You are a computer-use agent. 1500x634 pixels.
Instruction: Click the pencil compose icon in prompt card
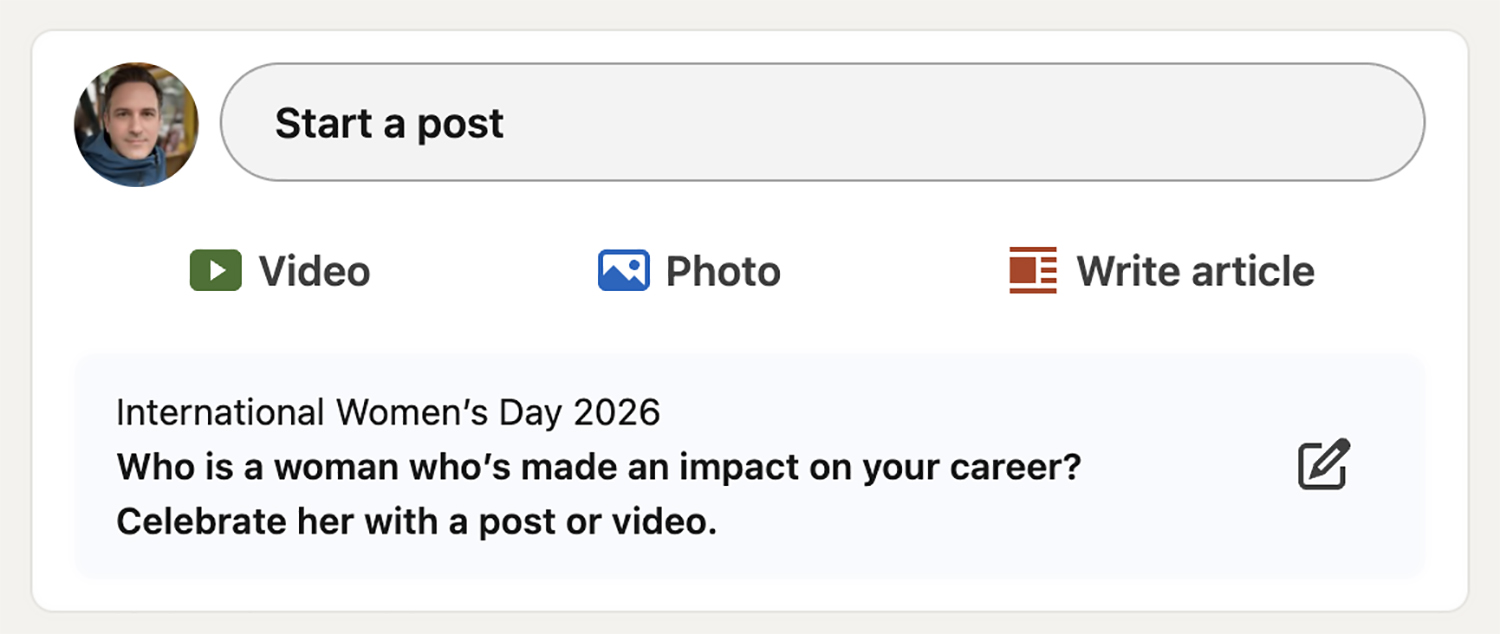coord(1324,465)
